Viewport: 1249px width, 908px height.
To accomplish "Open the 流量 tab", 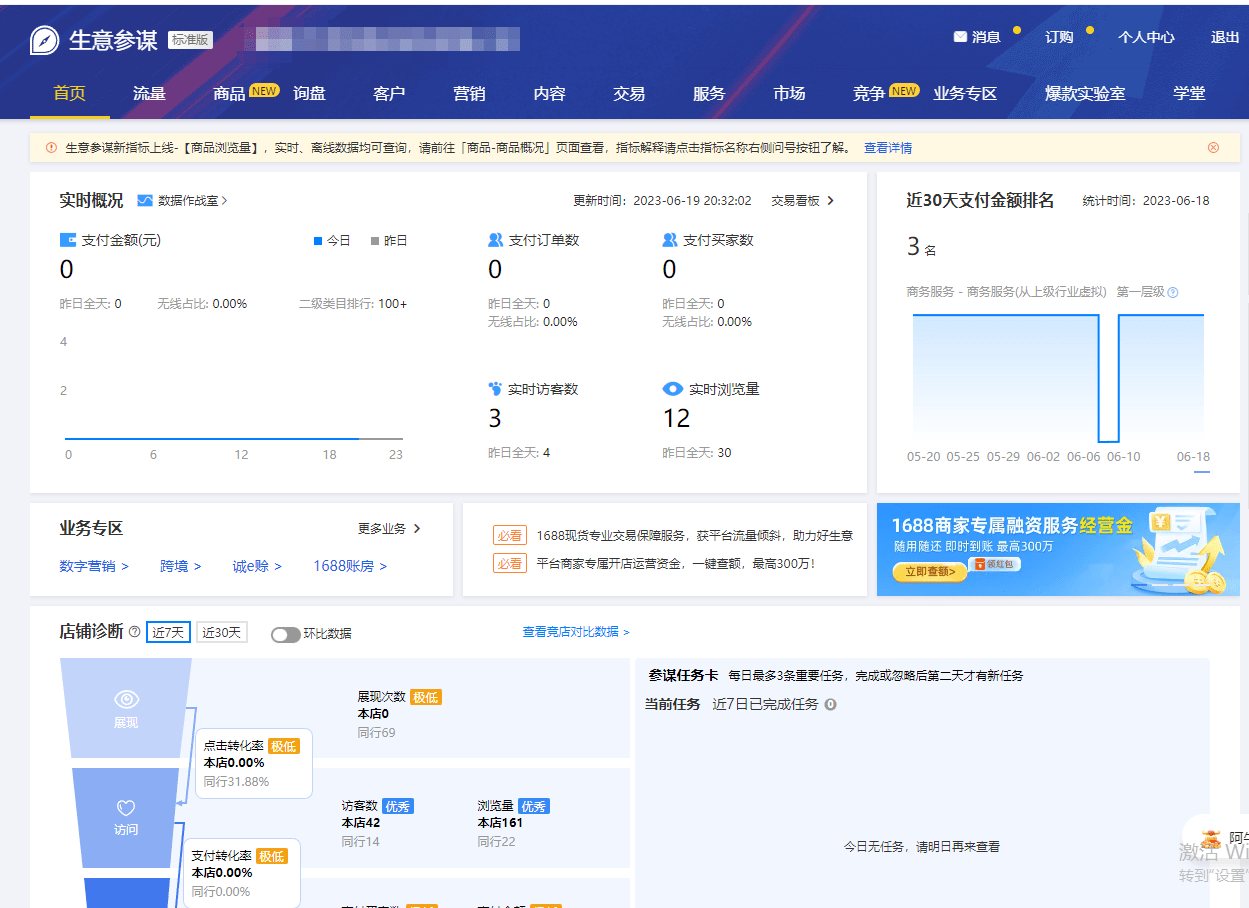I will (x=150, y=93).
